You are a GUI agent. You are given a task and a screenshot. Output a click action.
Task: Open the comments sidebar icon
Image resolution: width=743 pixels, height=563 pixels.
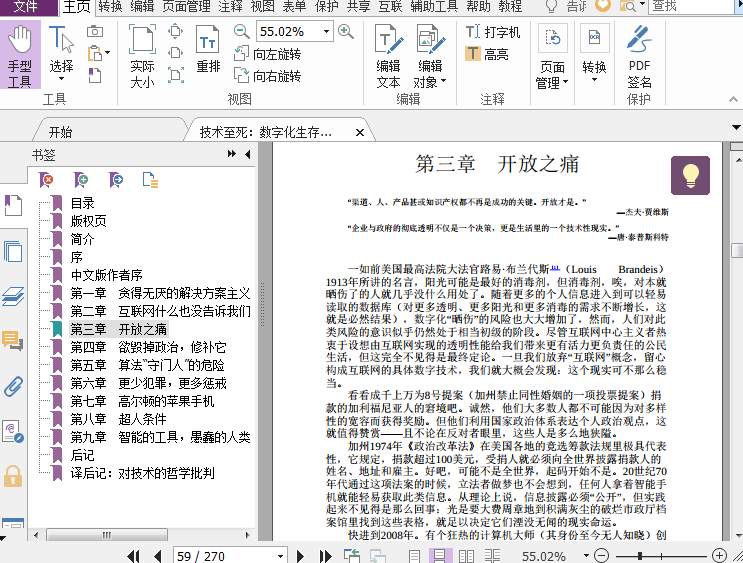(x=13, y=341)
